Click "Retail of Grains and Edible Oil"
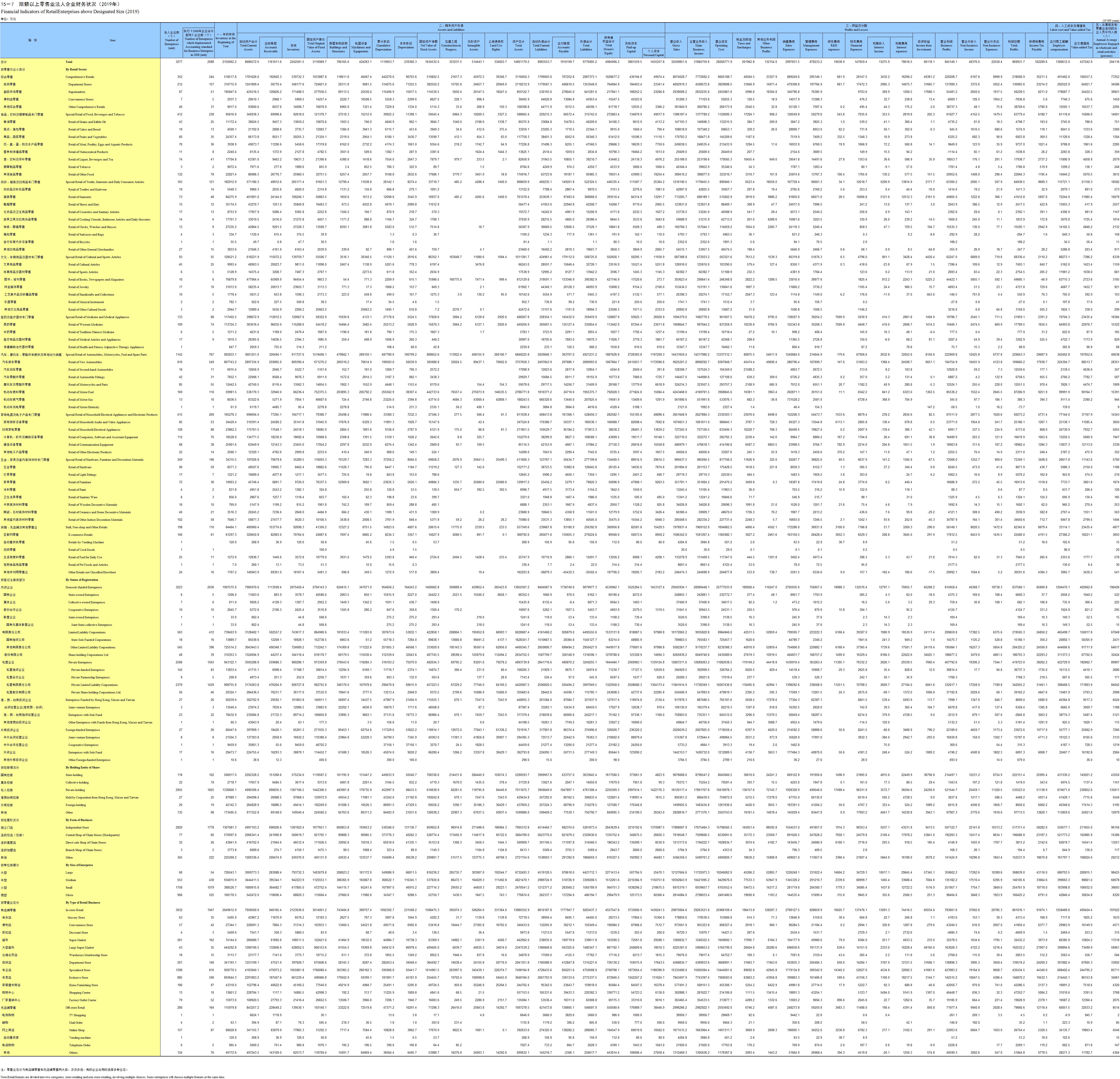 pyautogui.click(x=87, y=122)
